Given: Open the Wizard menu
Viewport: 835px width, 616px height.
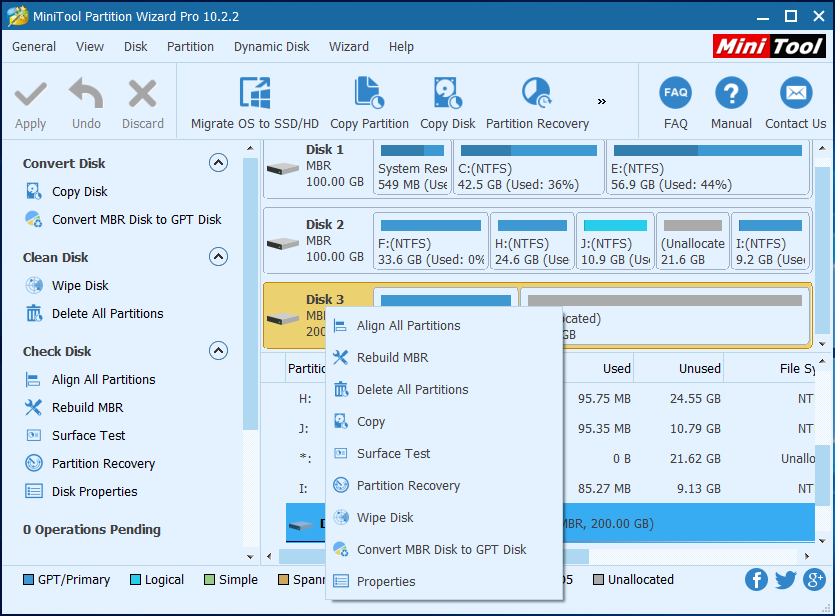Looking at the screenshot, I should pyautogui.click(x=349, y=47).
